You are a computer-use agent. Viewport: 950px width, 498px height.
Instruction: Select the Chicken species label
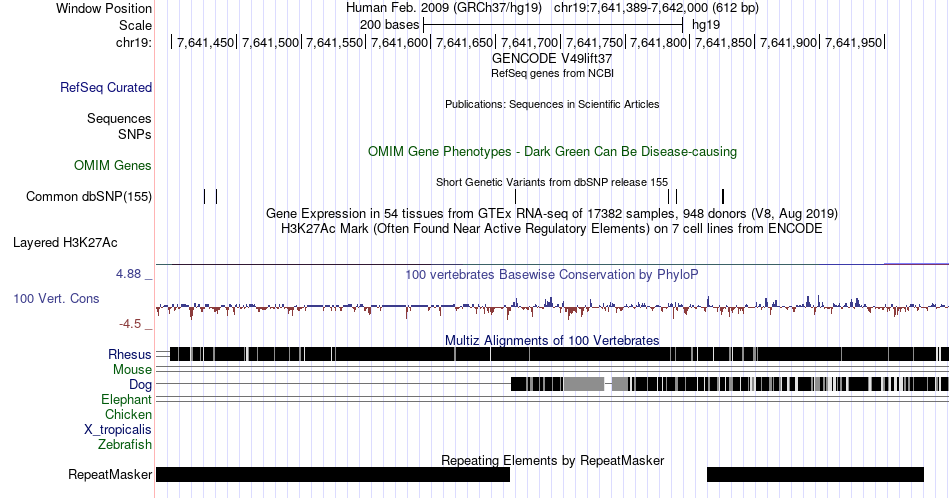coord(128,414)
